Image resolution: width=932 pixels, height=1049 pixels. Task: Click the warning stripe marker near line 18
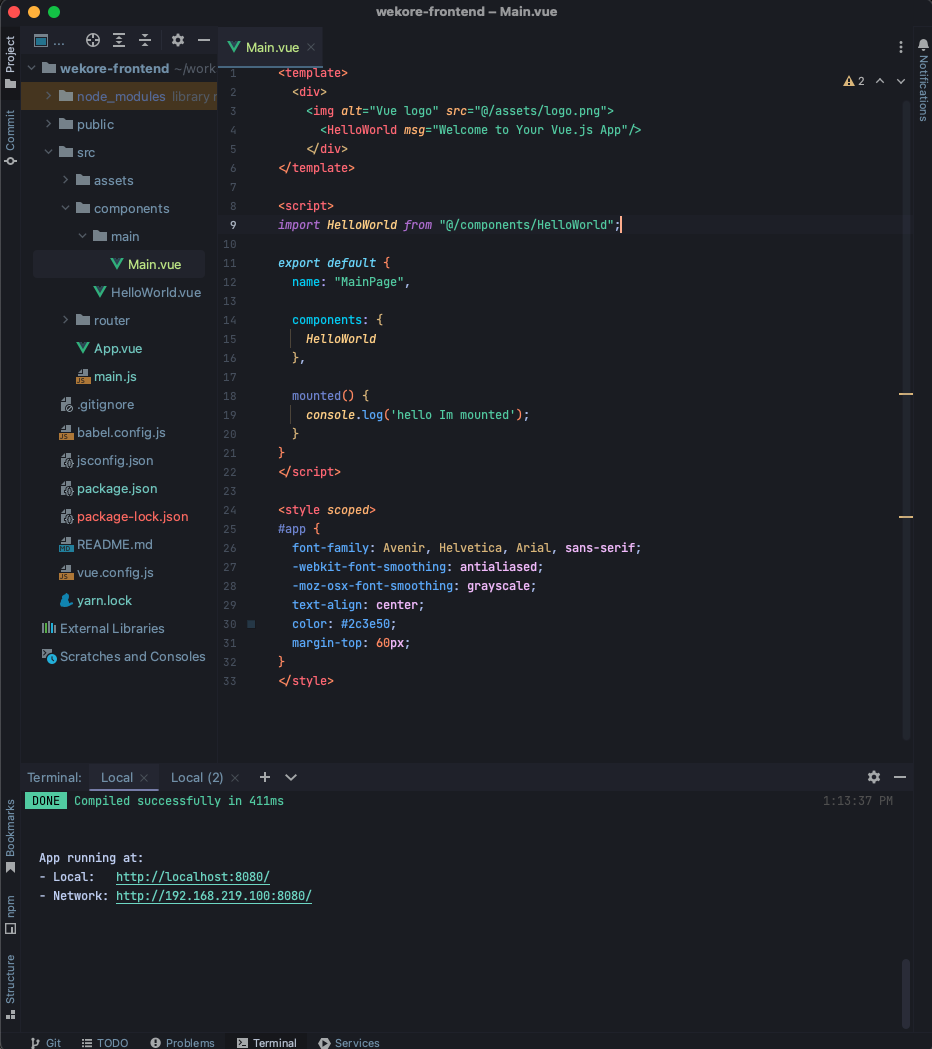coord(906,394)
